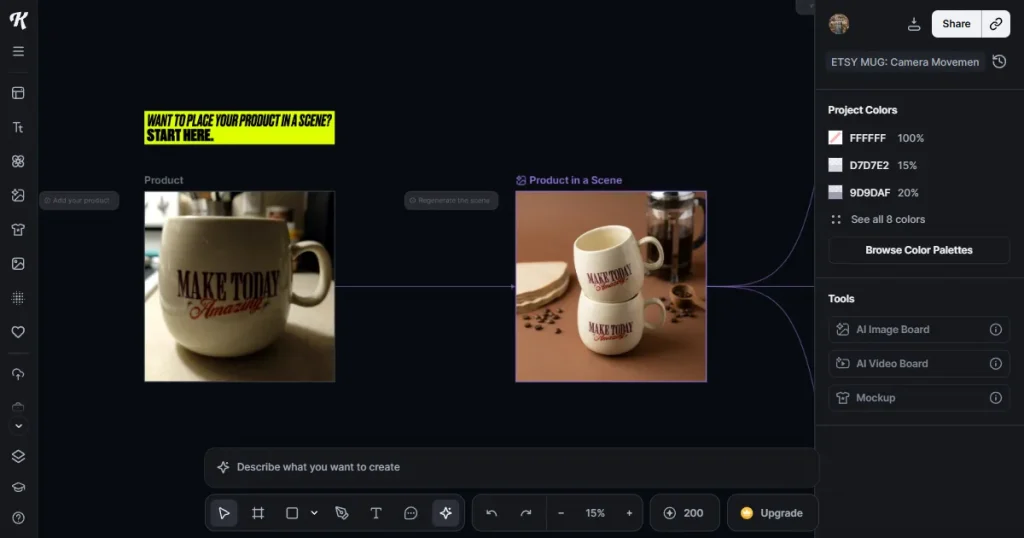This screenshot has height=538, width=1024.
Task: Select the yellow START HERE banner
Action: (240, 127)
